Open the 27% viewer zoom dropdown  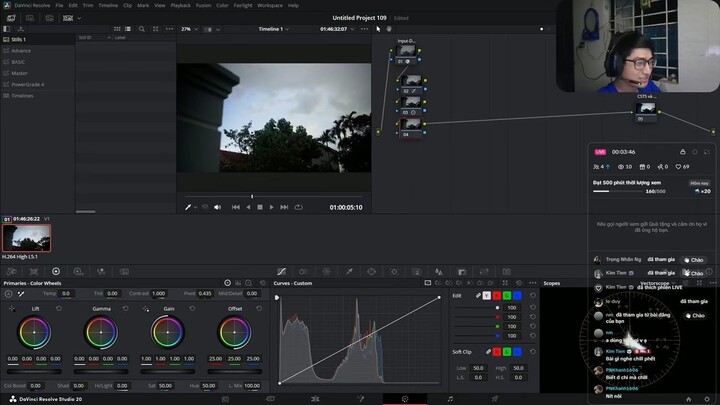point(189,29)
